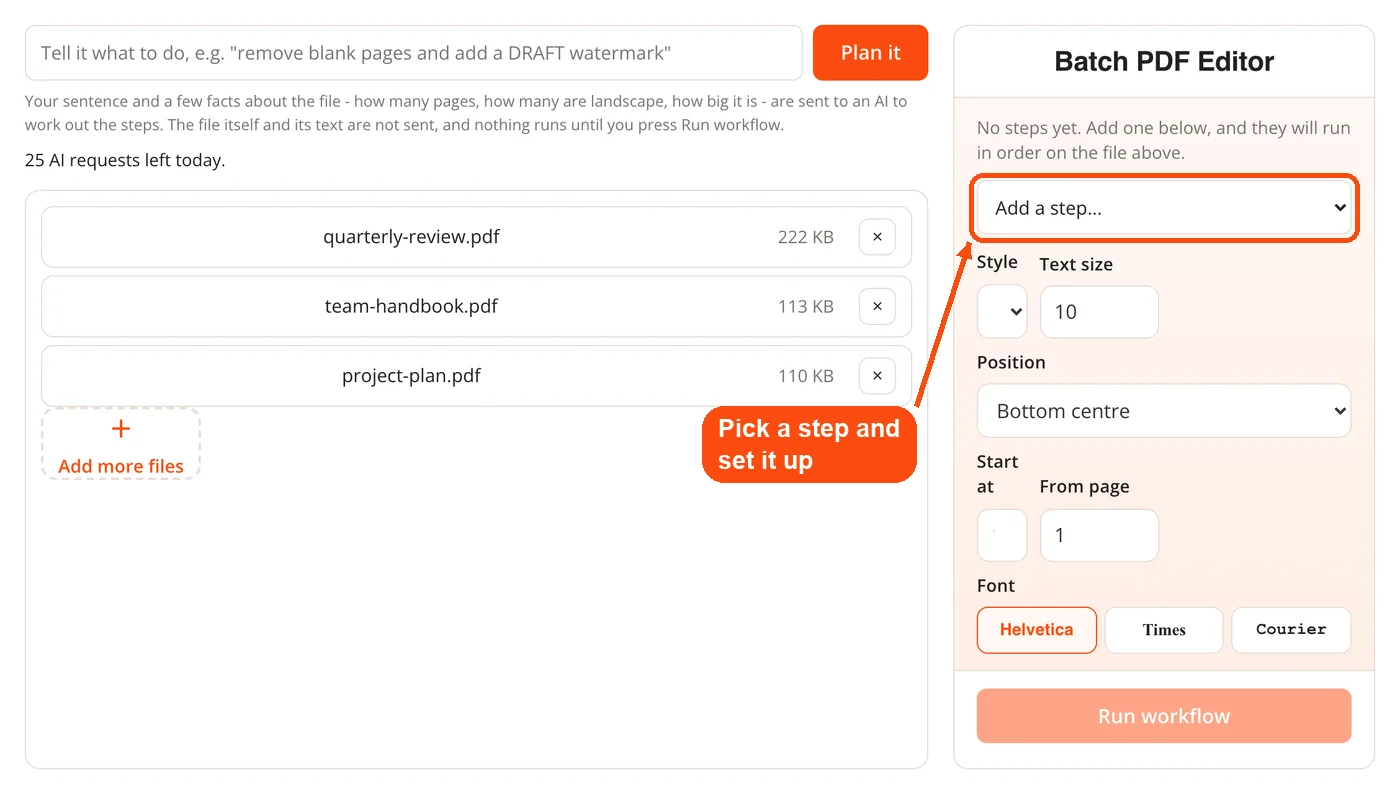
Task: Remove team-handbook.pdf with its × icon
Action: coord(877,306)
